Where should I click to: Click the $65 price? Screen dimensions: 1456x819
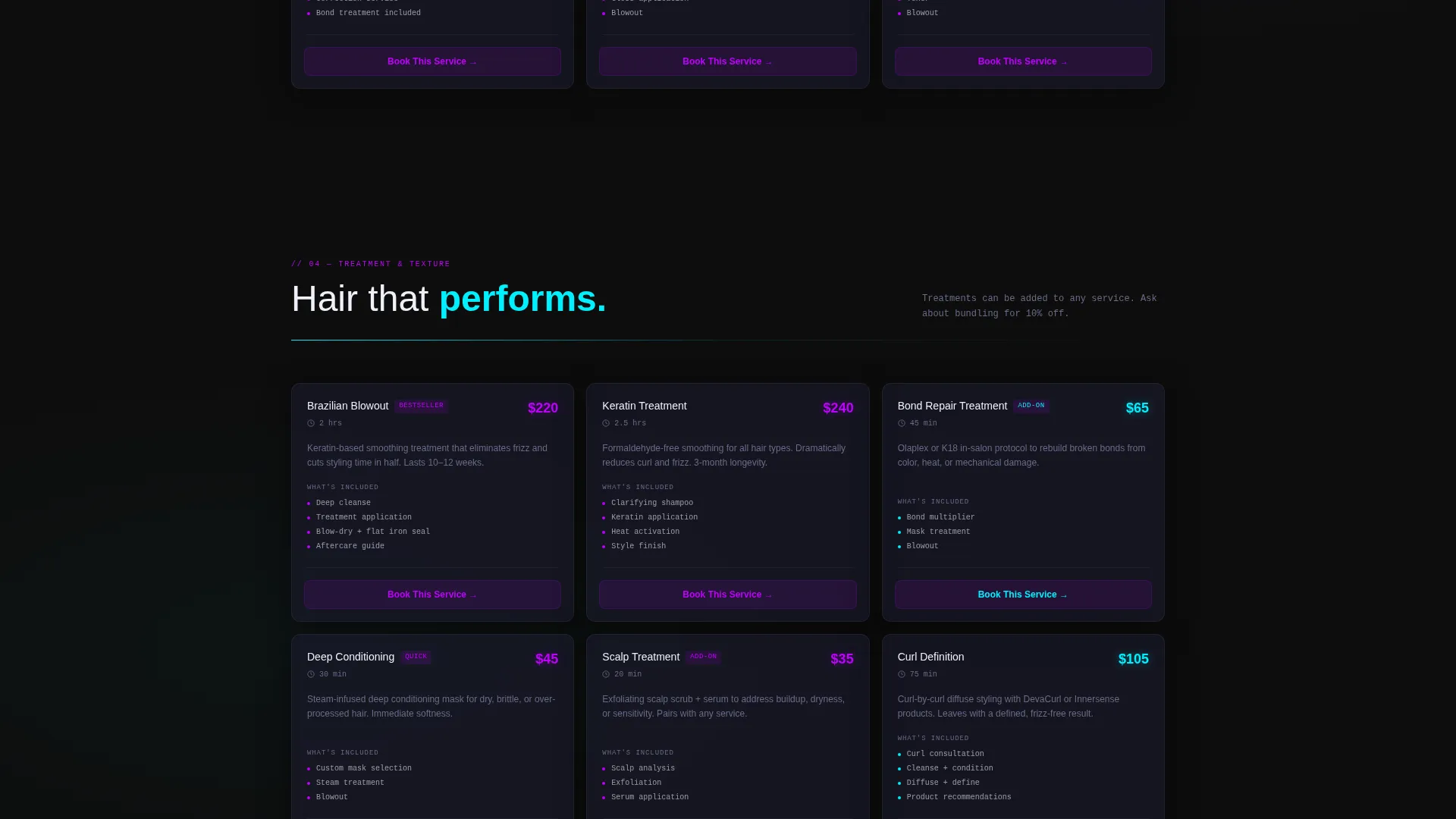tap(1137, 408)
